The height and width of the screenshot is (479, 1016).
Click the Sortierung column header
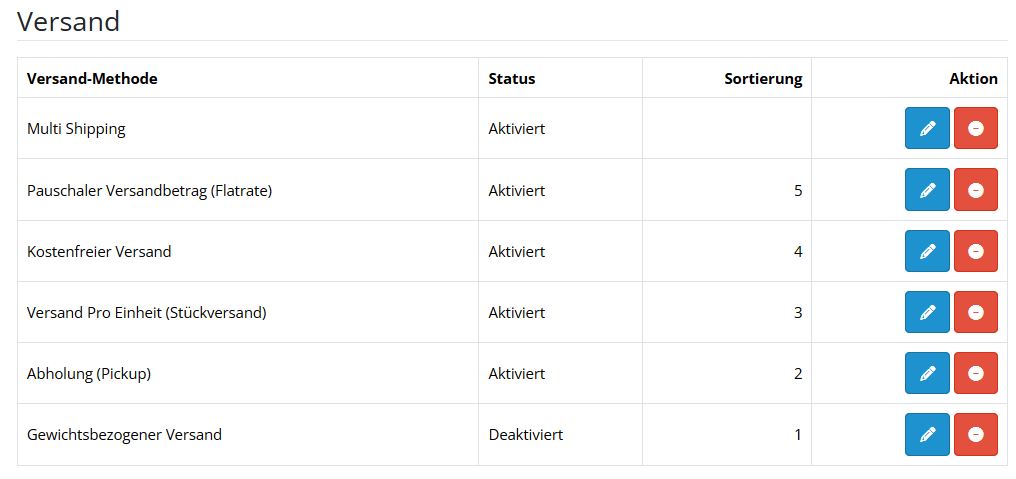(763, 79)
